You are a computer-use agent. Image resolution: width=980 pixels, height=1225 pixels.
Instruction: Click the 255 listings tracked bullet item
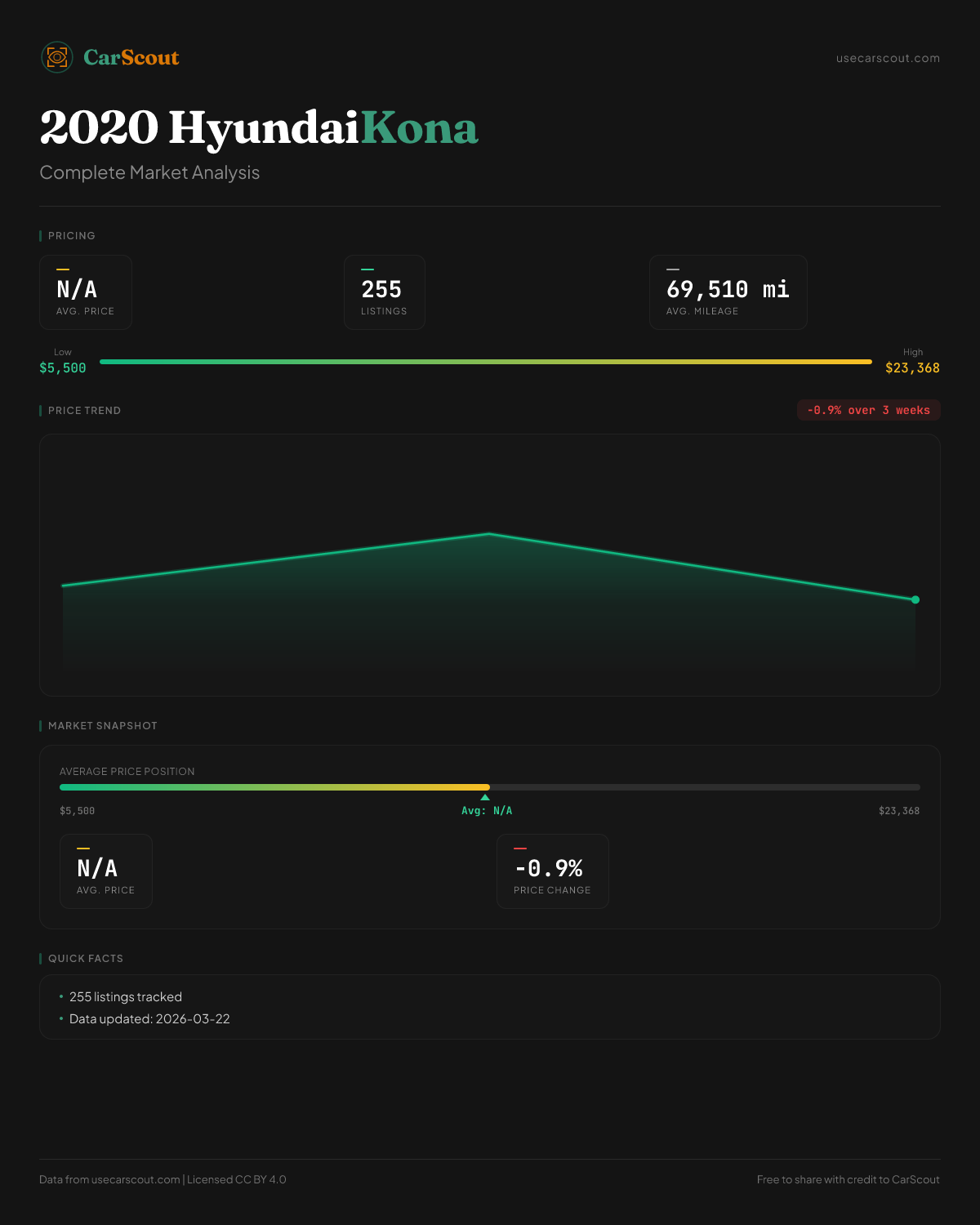(x=126, y=997)
